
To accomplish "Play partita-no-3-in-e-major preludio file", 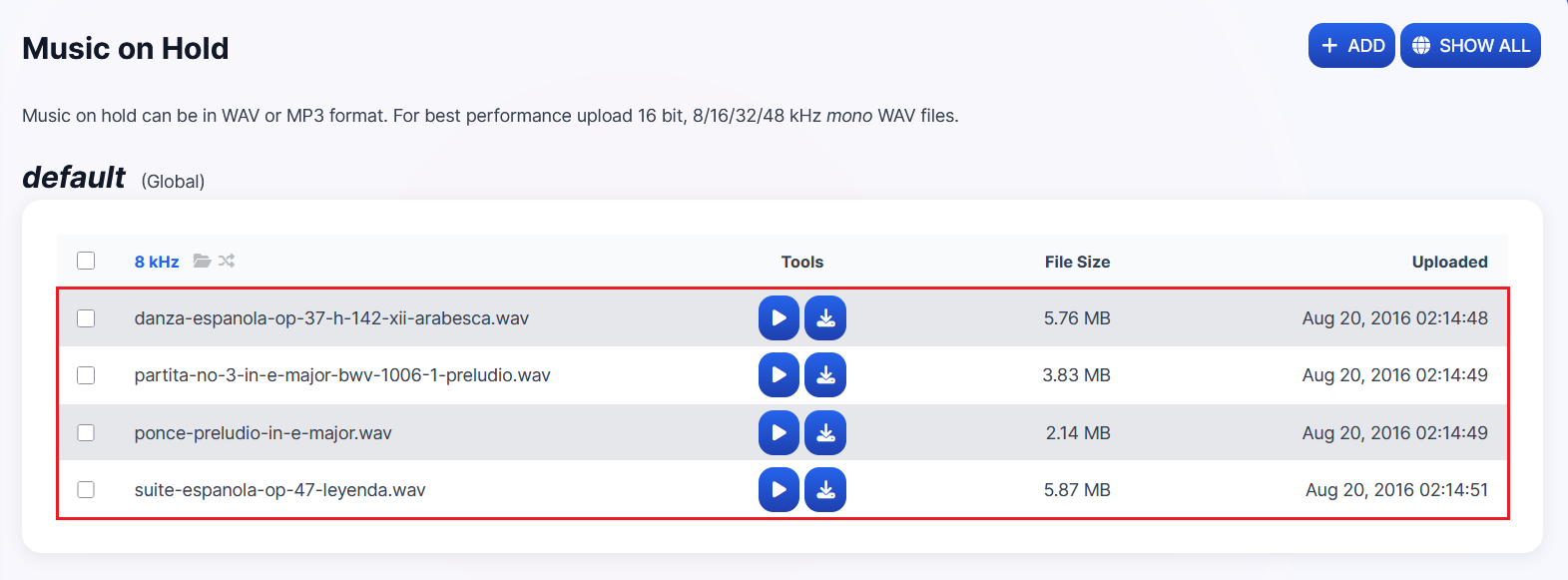I will tap(779, 375).
